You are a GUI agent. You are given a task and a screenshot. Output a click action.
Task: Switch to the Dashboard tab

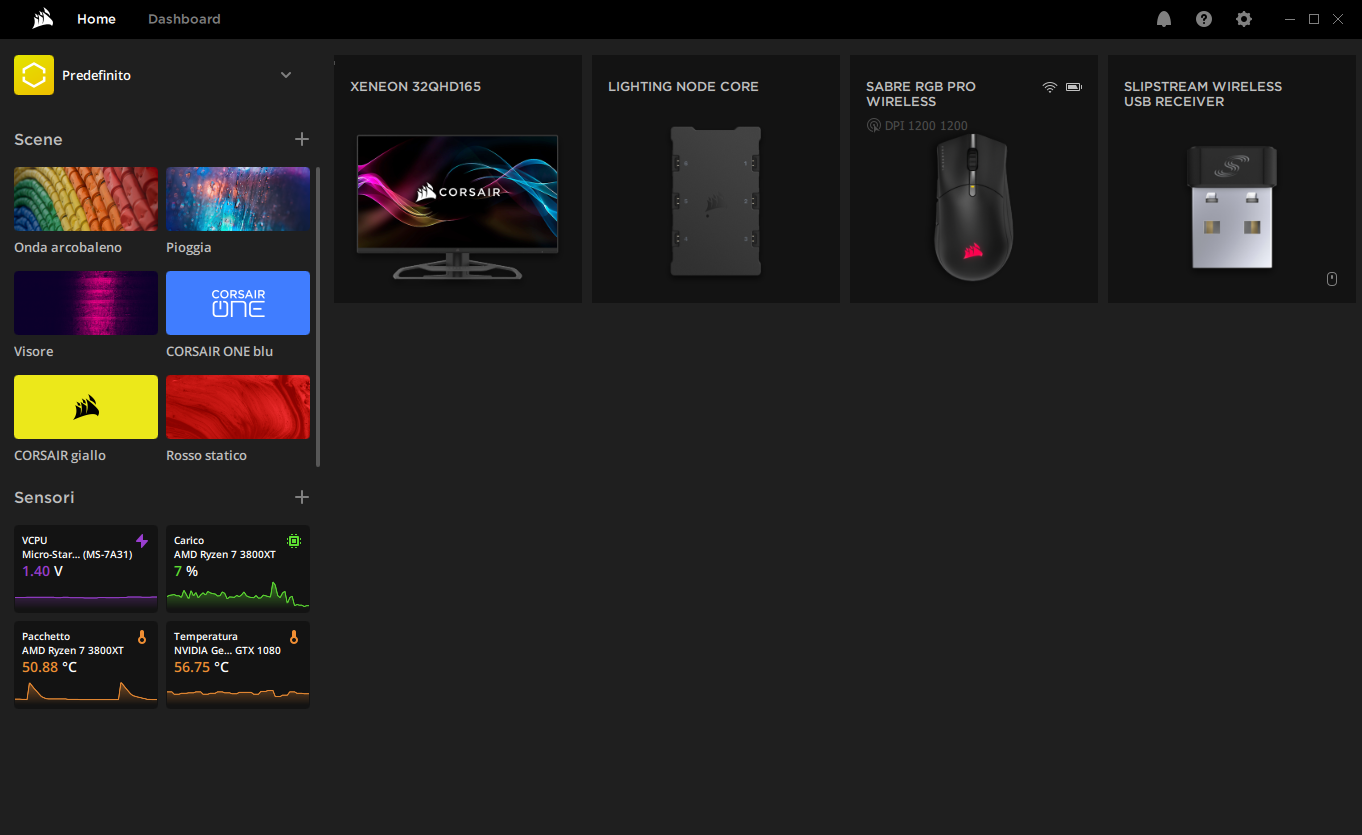[184, 19]
